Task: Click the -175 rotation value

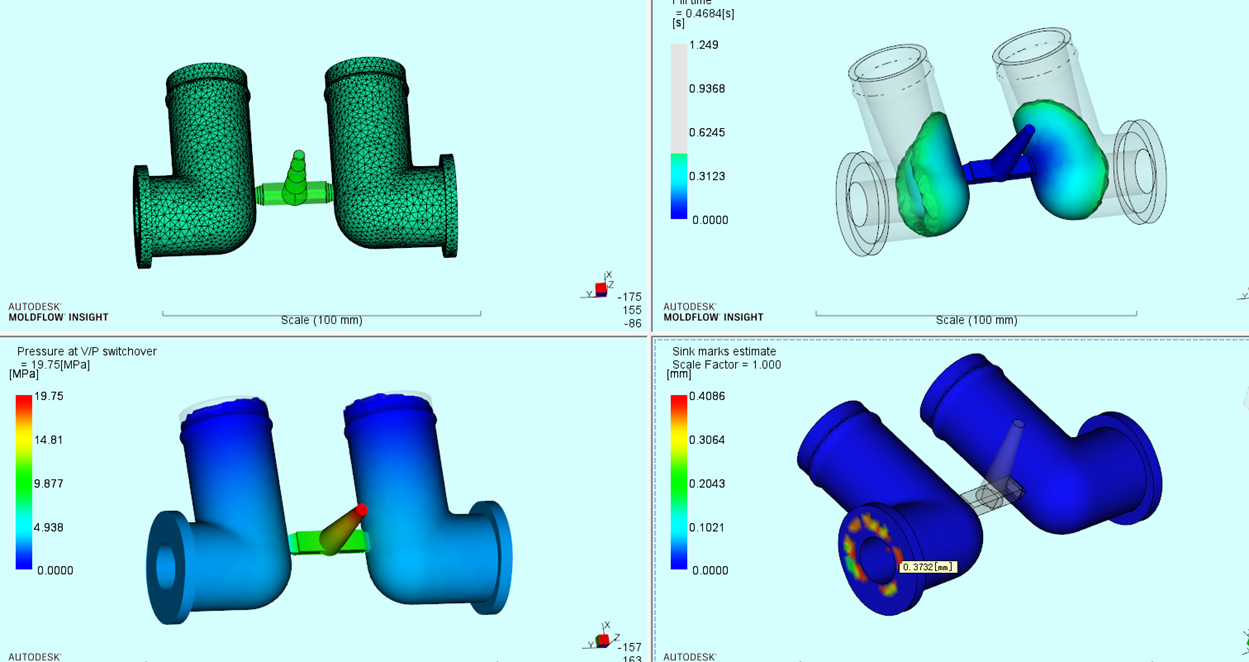Action: [x=630, y=297]
